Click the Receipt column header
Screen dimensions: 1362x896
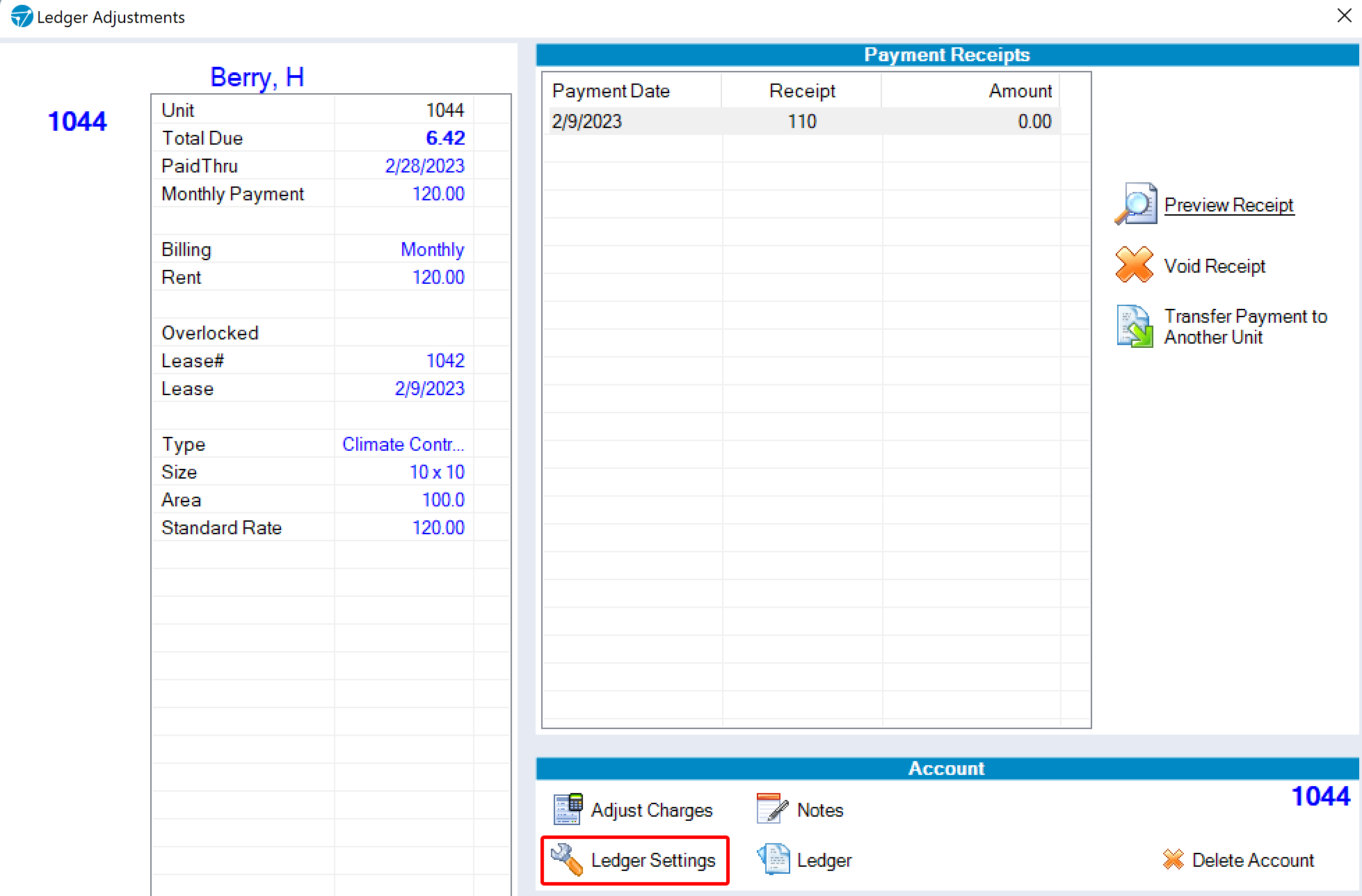801,91
